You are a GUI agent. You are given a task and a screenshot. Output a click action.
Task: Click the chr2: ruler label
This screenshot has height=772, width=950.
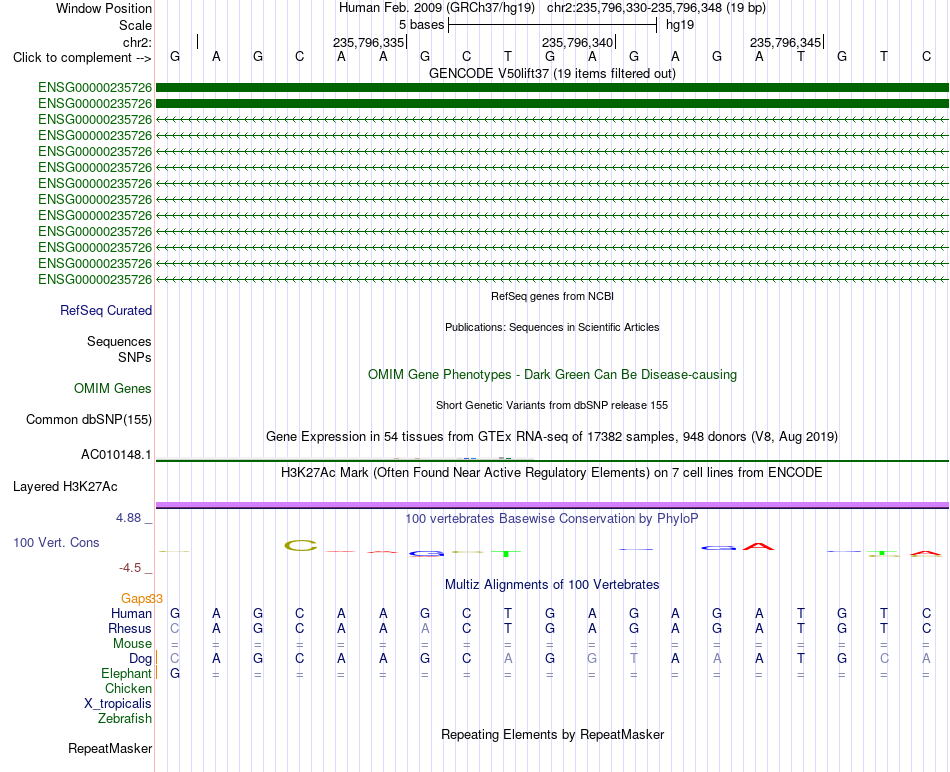coord(137,42)
